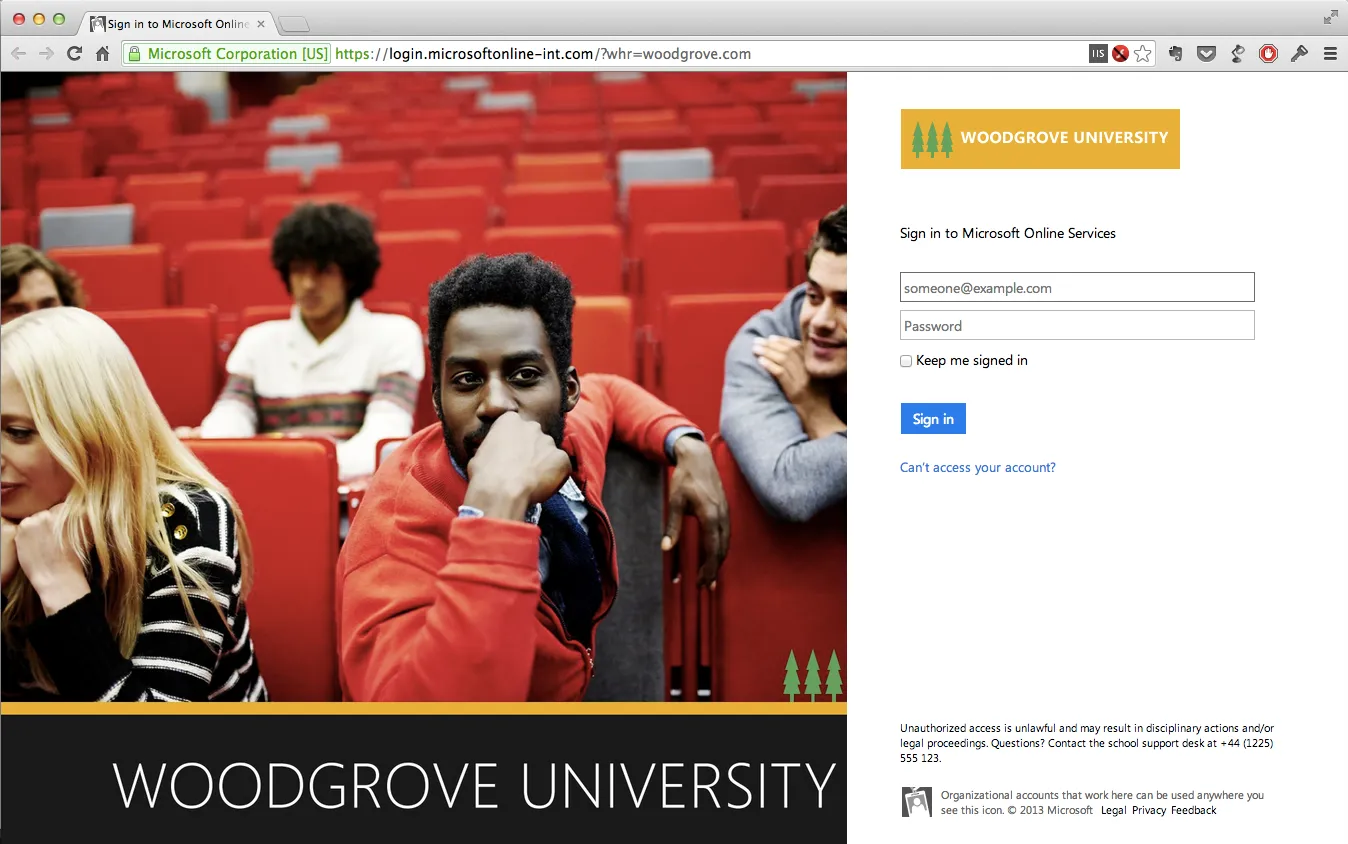Click the green padlock security icon
The width and height of the screenshot is (1348, 844).
[x=134, y=54]
